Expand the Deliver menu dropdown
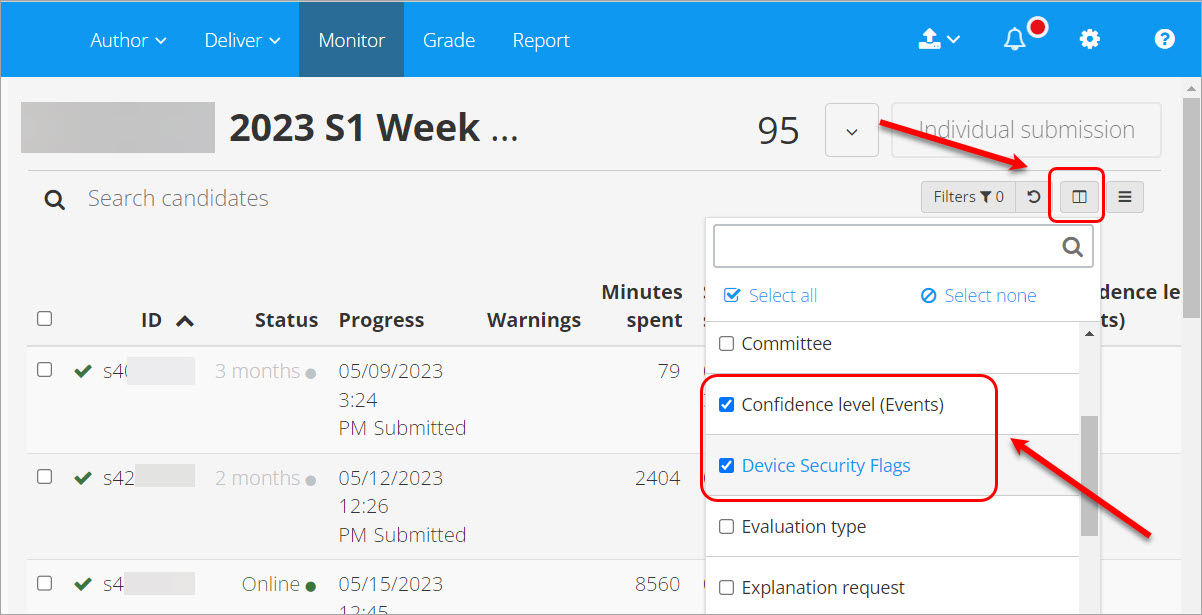 [242, 40]
